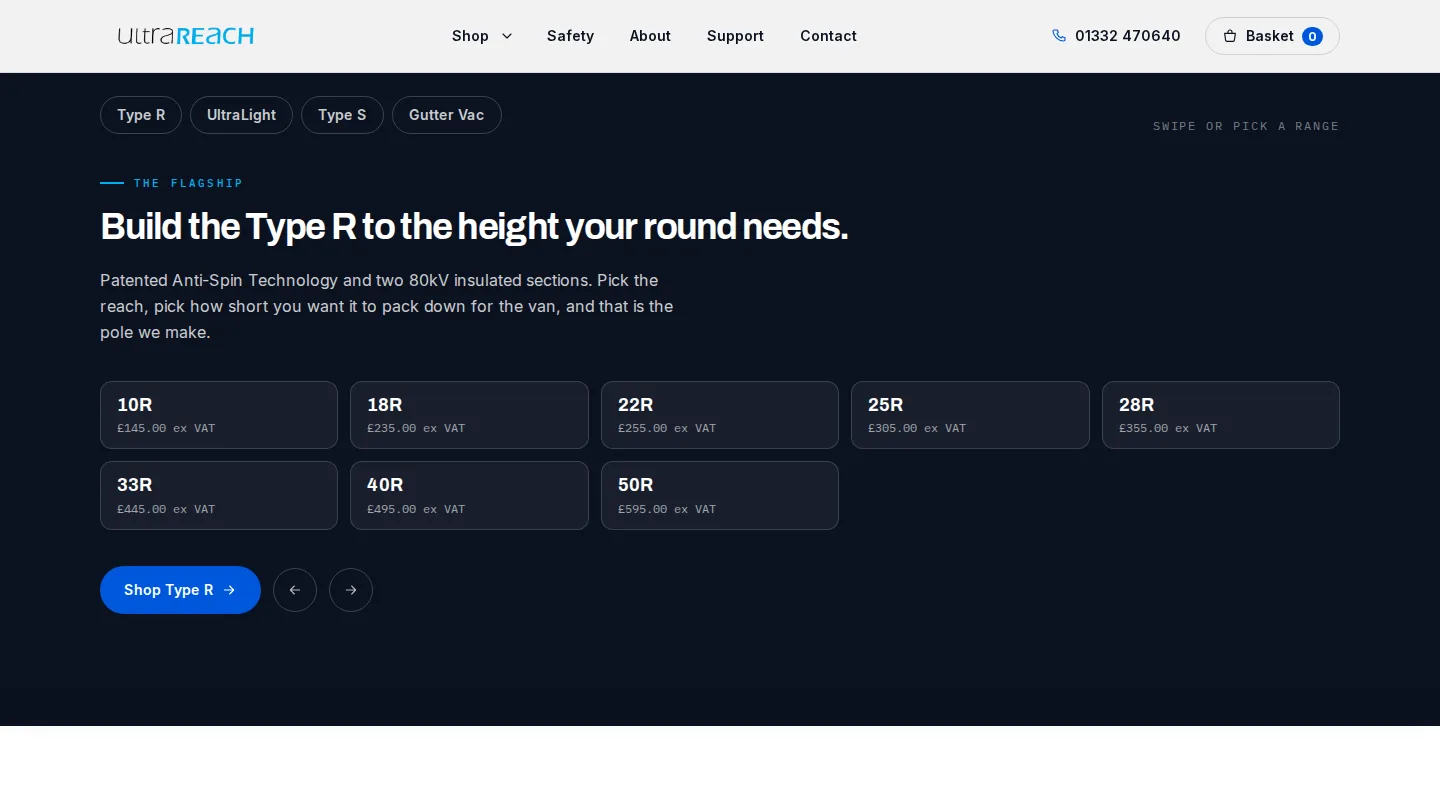Viewport: 1440px width, 810px height.
Task: Open the Support page
Action: pyautogui.click(x=735, y=36)
